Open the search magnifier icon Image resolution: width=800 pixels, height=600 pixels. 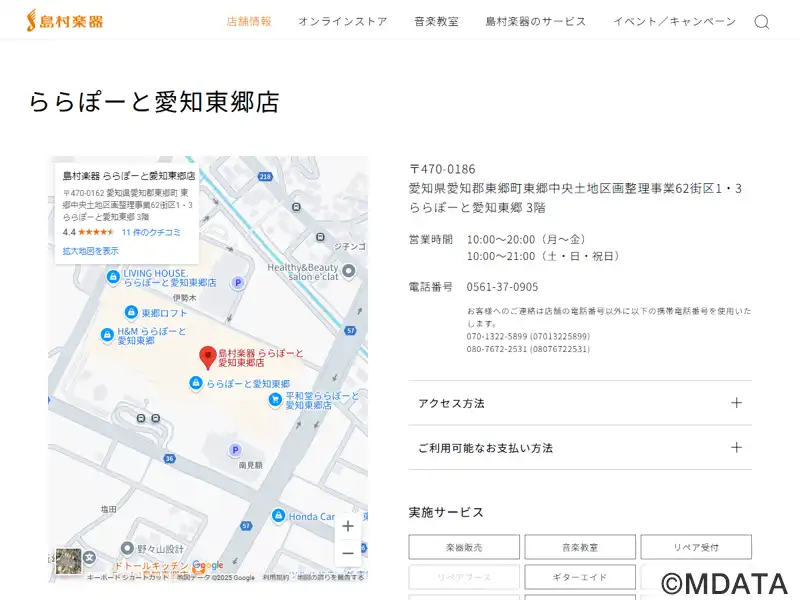pyautogui.click(x=761, y=22)
